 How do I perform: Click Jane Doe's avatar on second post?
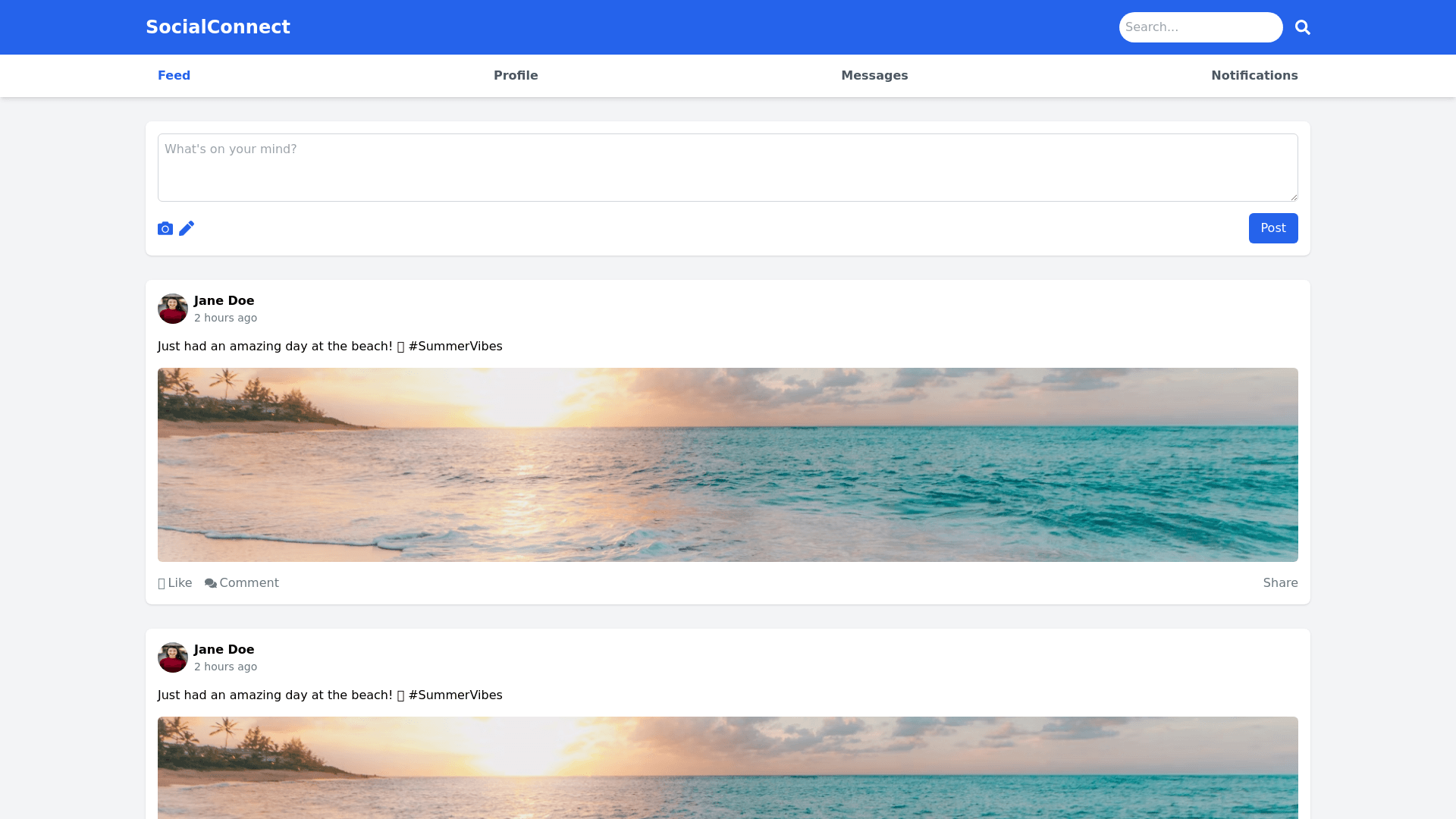click(173, 657)
